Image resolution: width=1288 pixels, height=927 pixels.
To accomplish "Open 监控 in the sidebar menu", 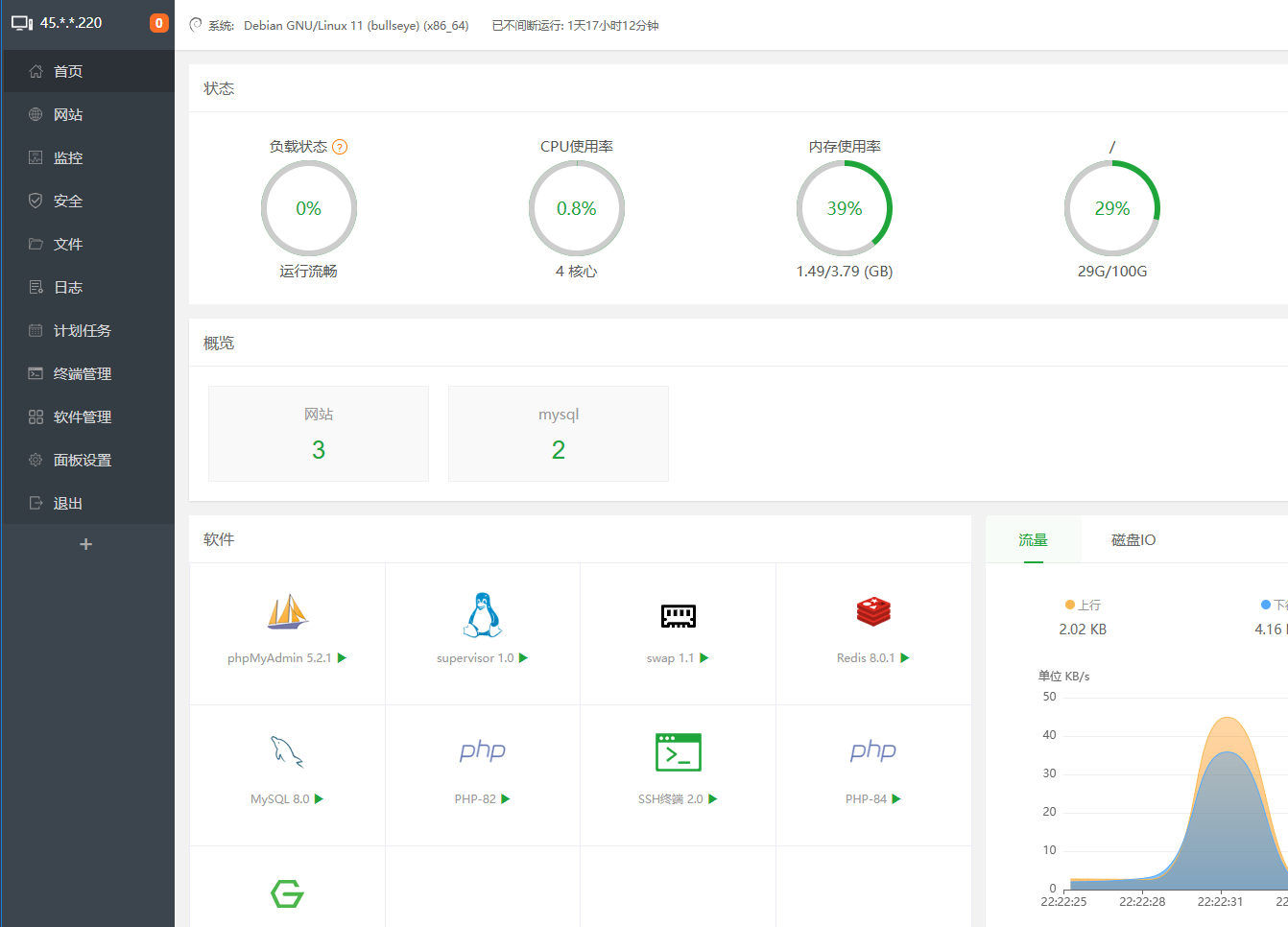I will pos(87,157).
